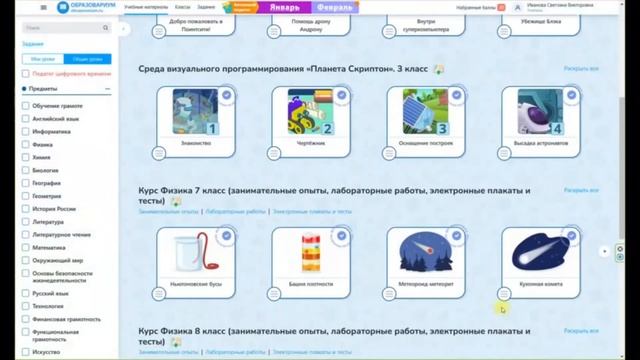Viewport: 640px width, 360px height.
Task: Open the Учебные материалы tab
Action: point(146,7)
